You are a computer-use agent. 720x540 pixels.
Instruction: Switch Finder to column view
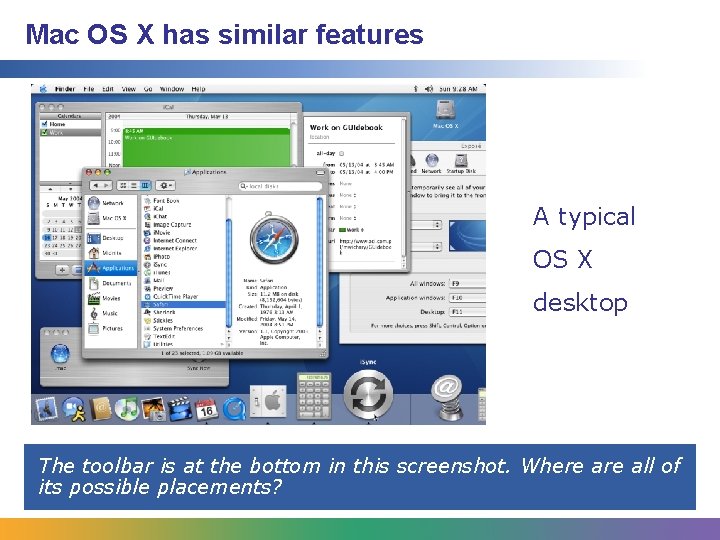[x=145, y=186]
